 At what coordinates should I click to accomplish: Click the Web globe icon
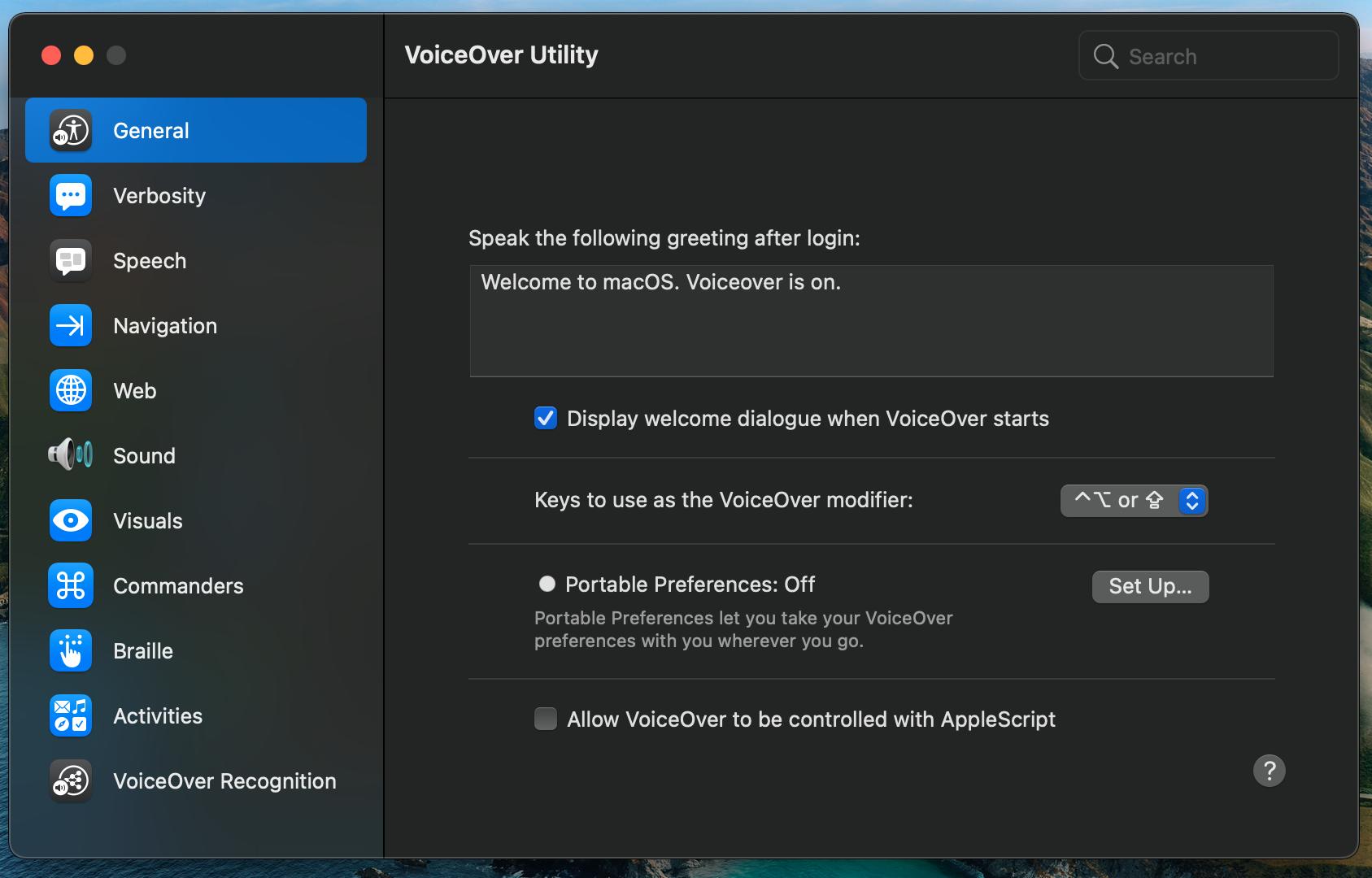[x=71, y=391]
